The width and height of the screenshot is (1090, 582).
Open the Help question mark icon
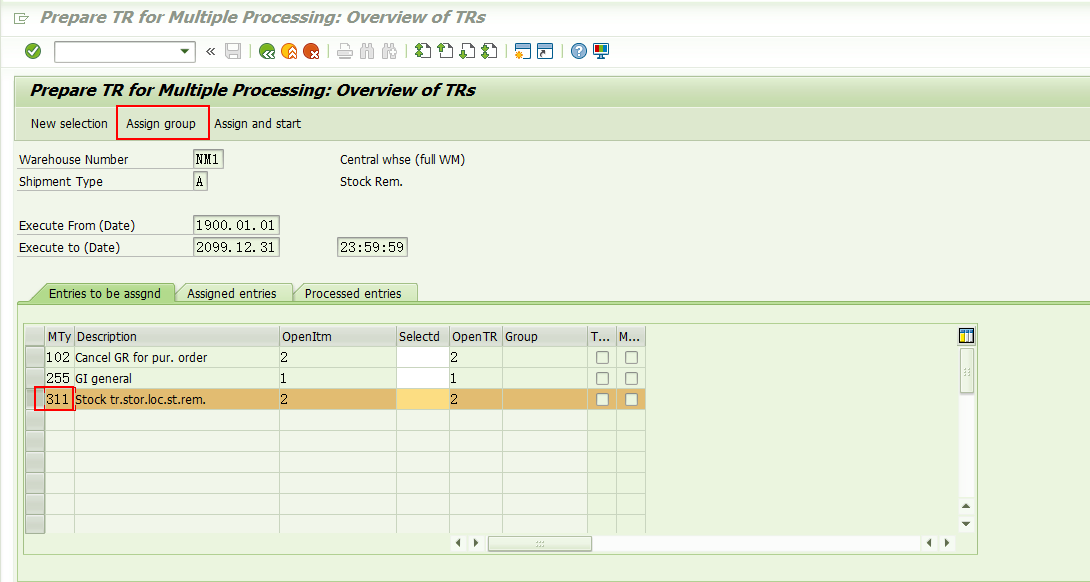click(x=578, y=51)
